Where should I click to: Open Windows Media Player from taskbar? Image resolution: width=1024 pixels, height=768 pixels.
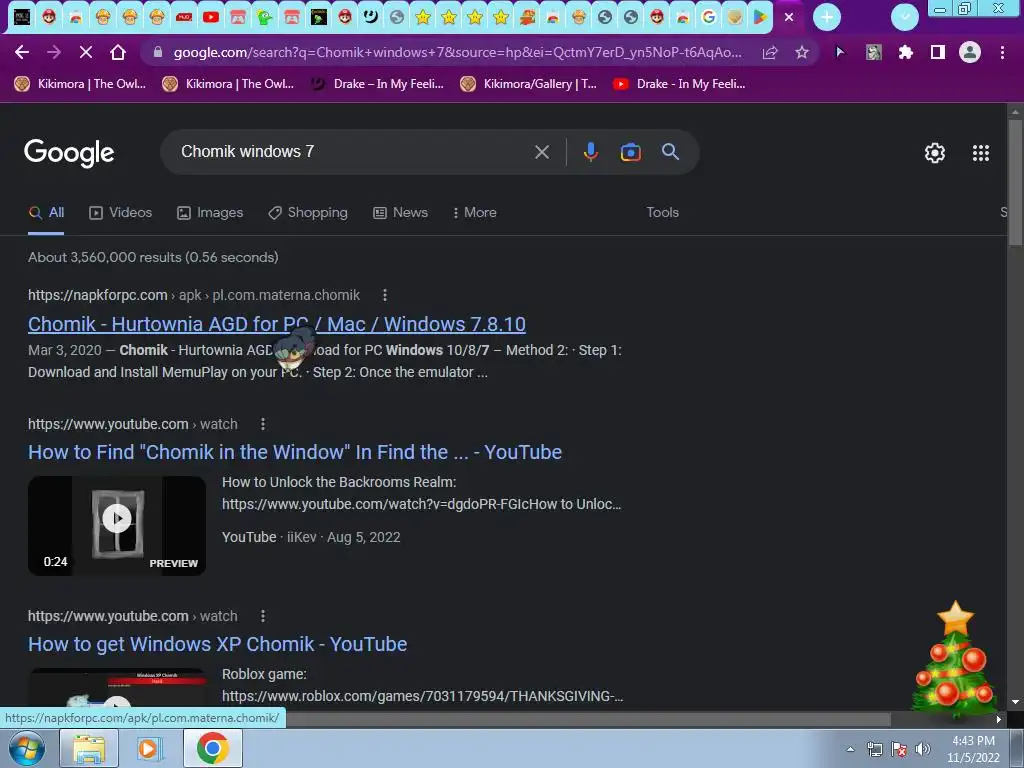pos(148,748)
